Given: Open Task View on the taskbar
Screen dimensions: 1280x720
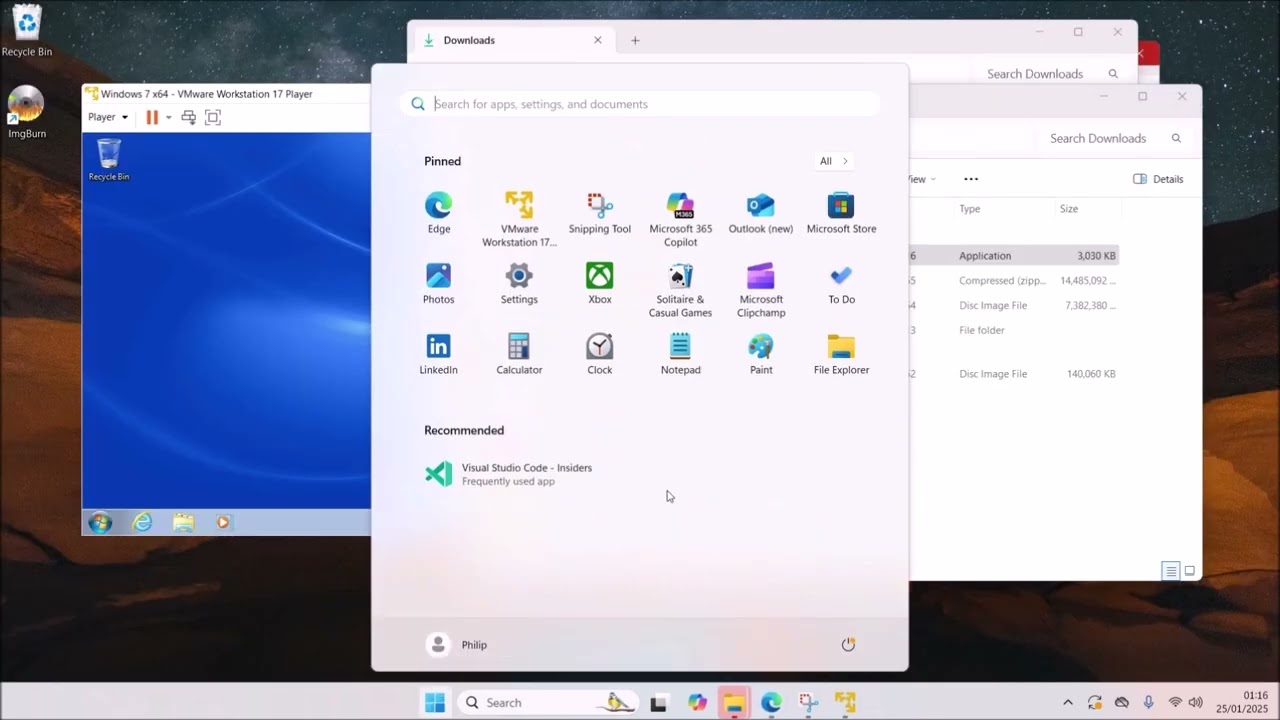Looking at the screenshot, I should 658,703.
